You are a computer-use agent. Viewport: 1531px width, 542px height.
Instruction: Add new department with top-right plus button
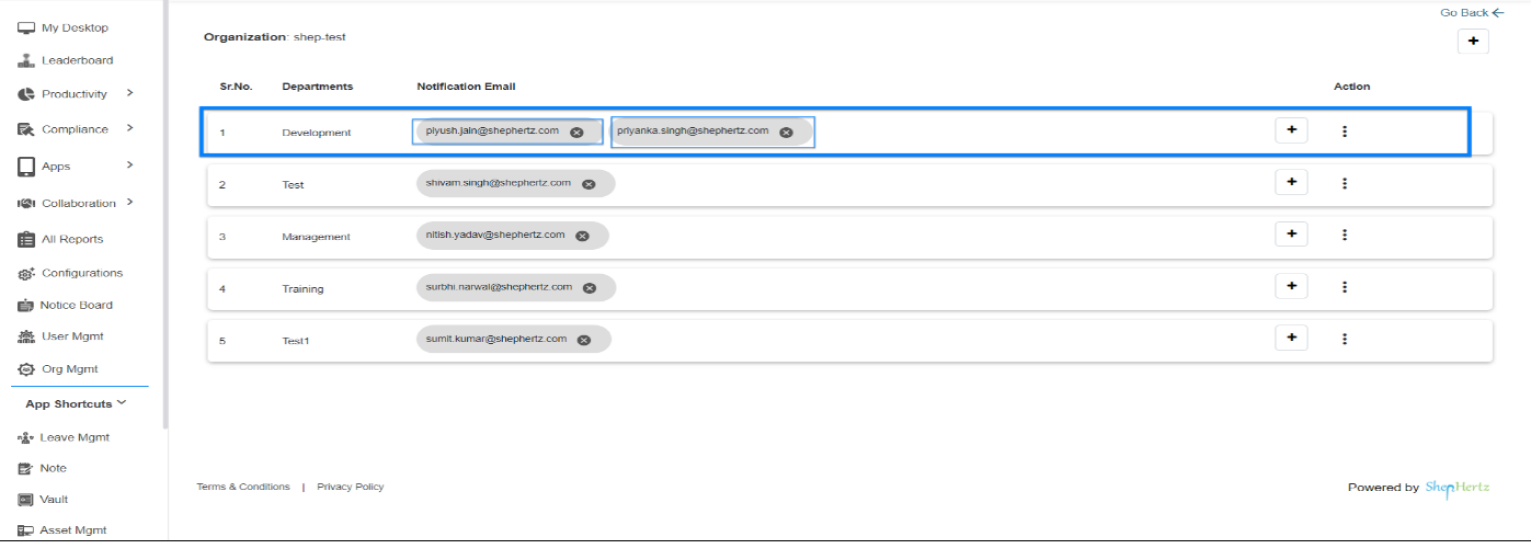[x=1473, y=41]
